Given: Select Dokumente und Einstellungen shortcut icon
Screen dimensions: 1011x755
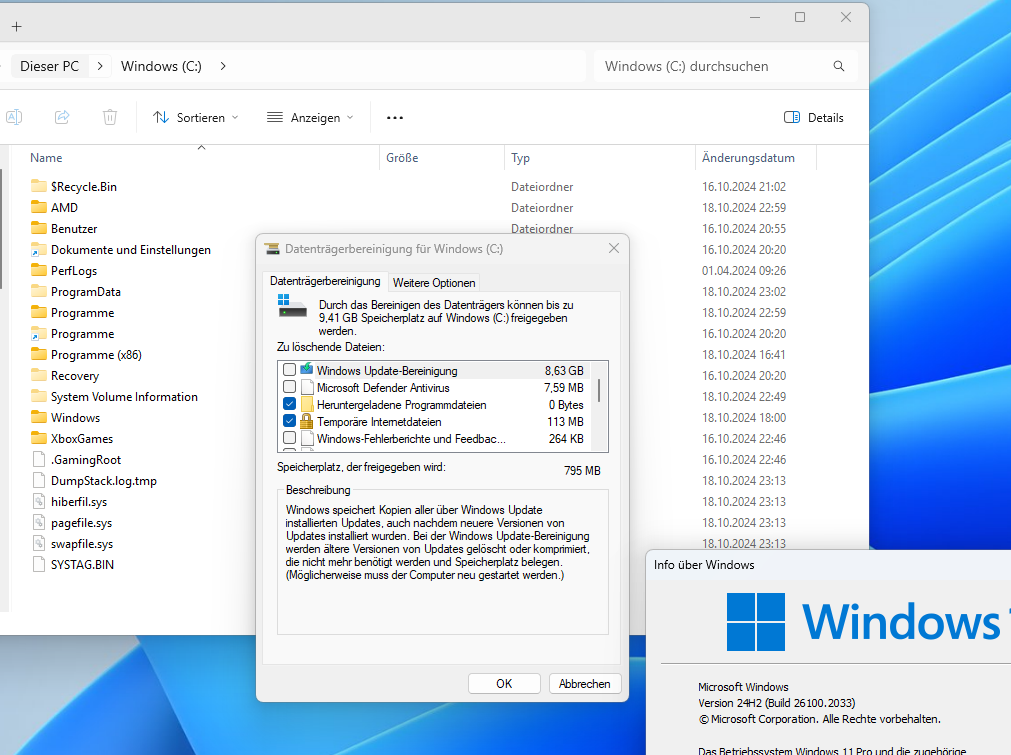Looking at the screenshot, I should [x=39, y=250].
